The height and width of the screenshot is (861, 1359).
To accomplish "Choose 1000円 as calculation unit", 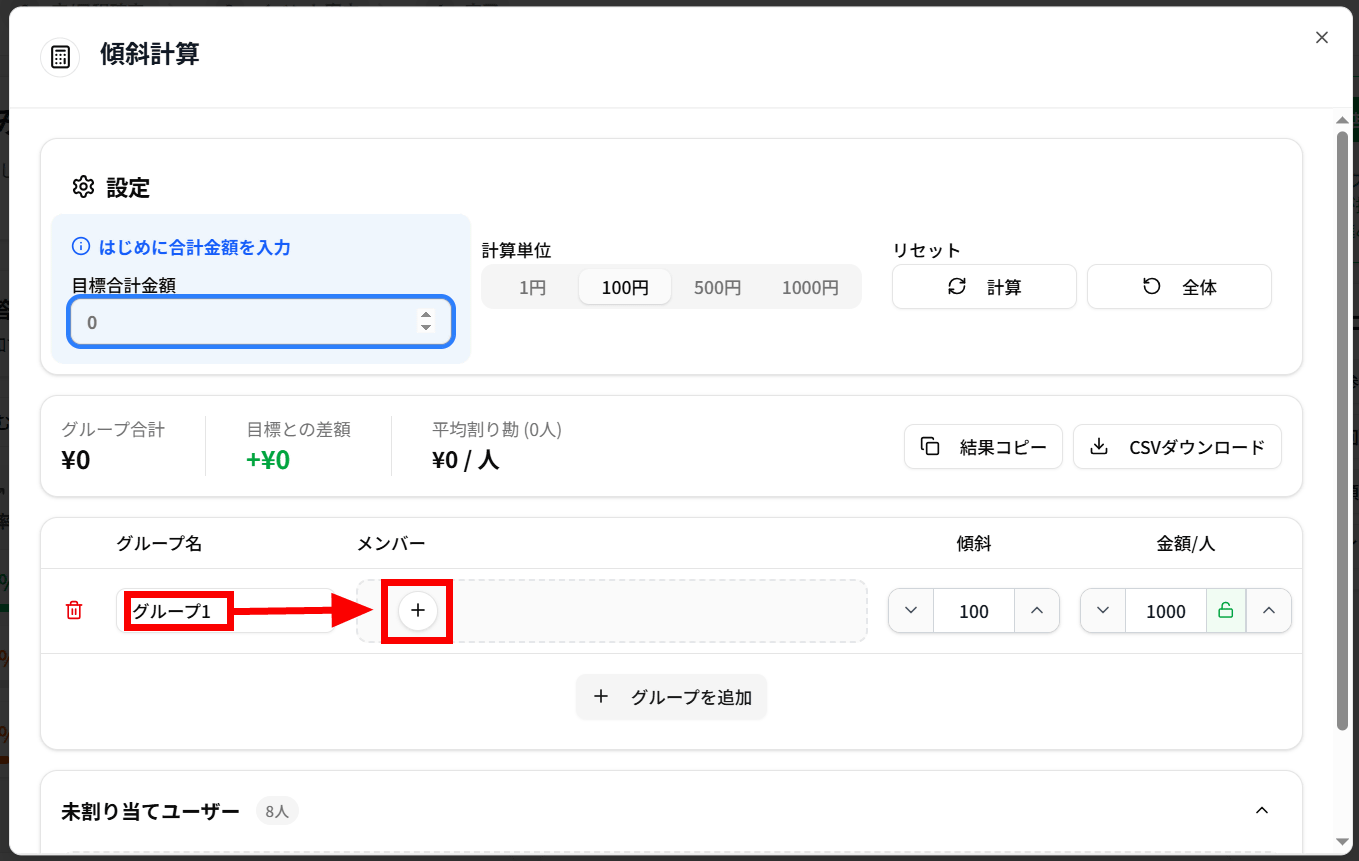I will (x=809, y=288).
